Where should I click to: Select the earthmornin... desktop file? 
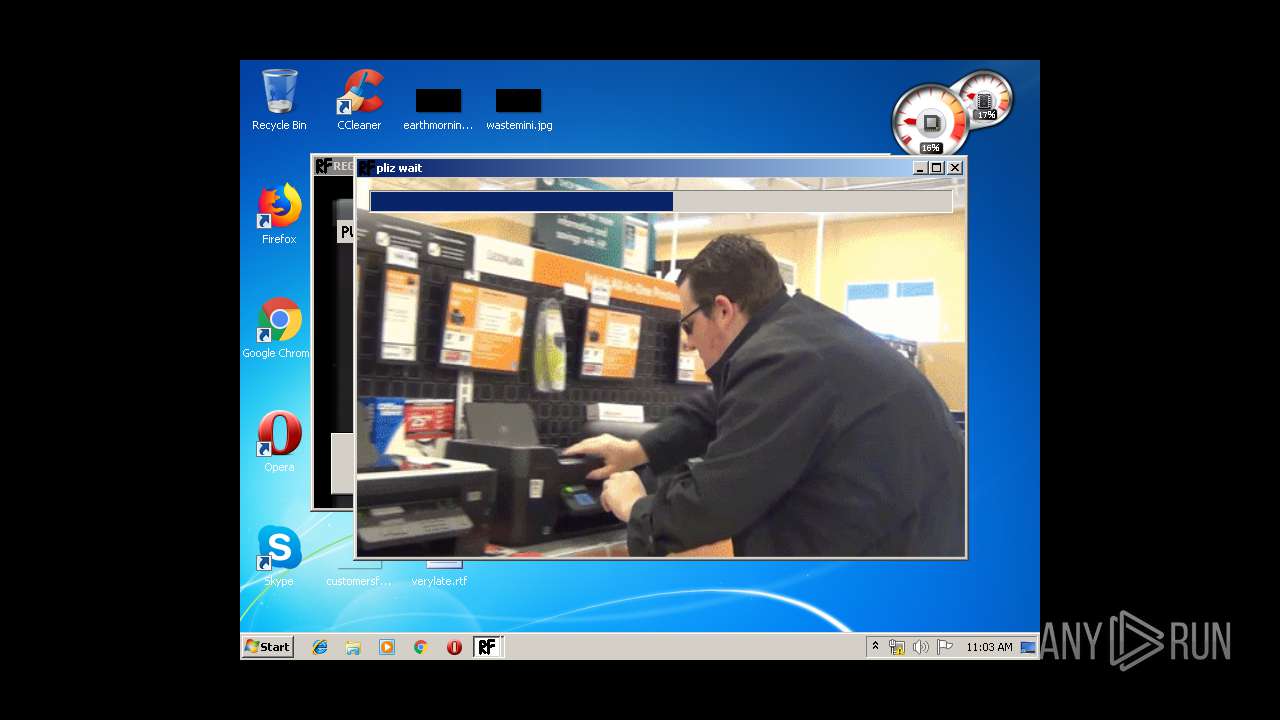point(438,110)
